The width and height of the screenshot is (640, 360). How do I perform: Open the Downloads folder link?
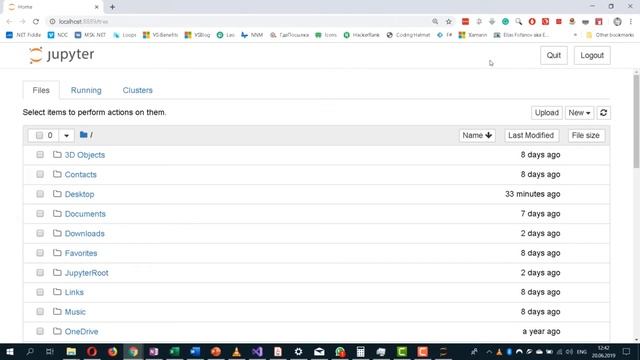click(x=84, y=233)
